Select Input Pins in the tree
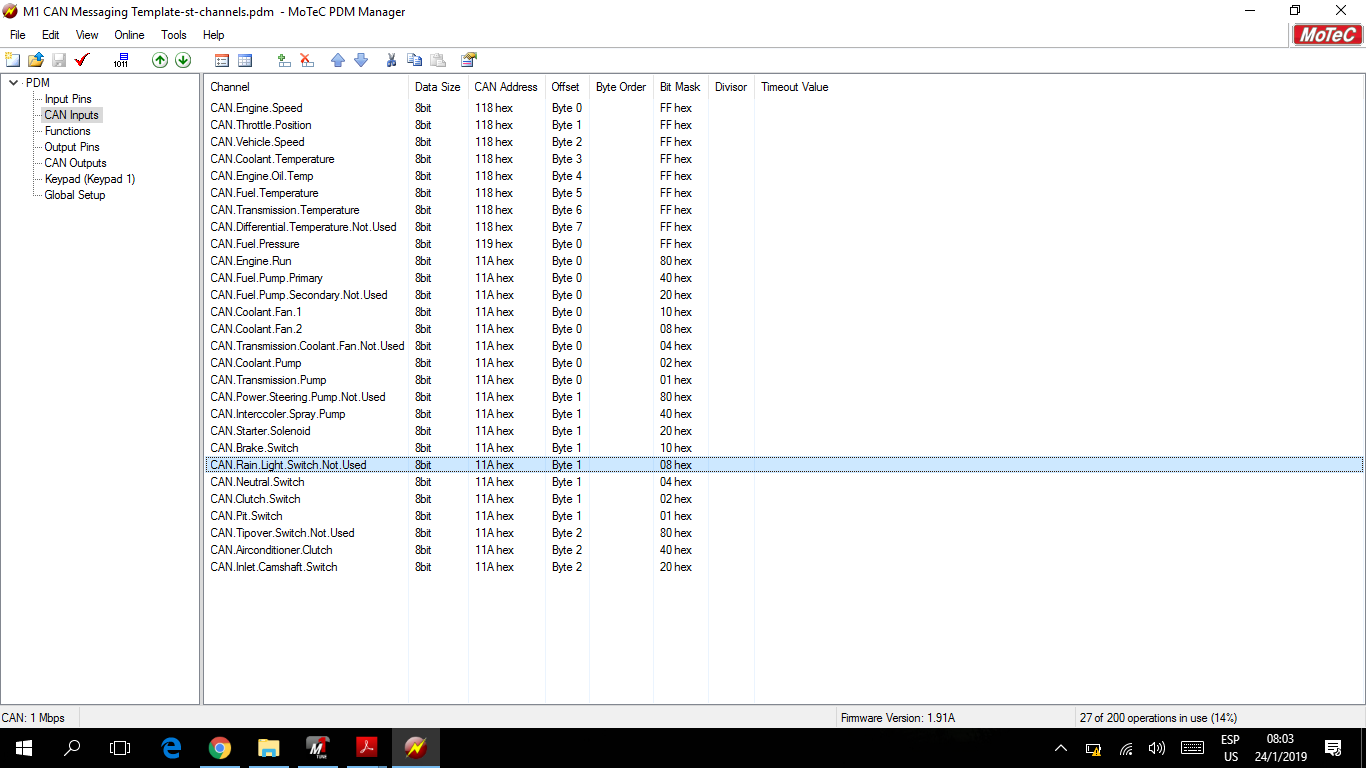1366x768 pixels. tap(68, 99)
